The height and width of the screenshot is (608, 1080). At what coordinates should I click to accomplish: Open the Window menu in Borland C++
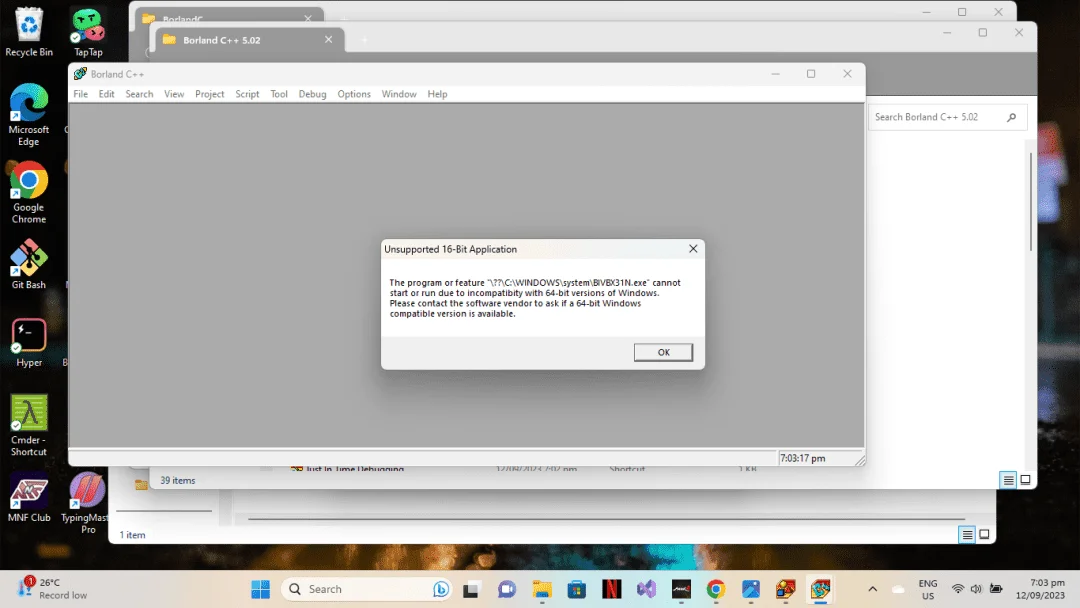click(x=399, y=94)
